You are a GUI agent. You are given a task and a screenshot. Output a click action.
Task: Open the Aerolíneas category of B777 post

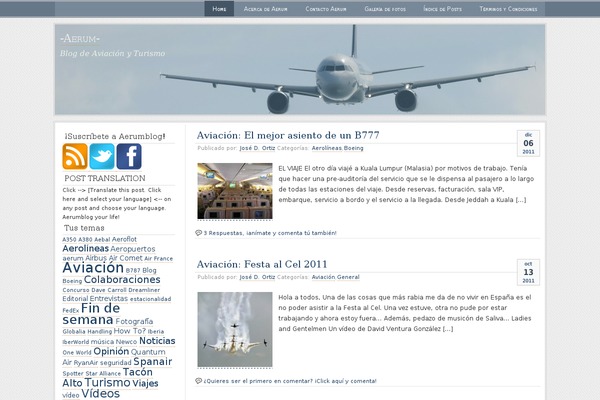pos(327,148)
